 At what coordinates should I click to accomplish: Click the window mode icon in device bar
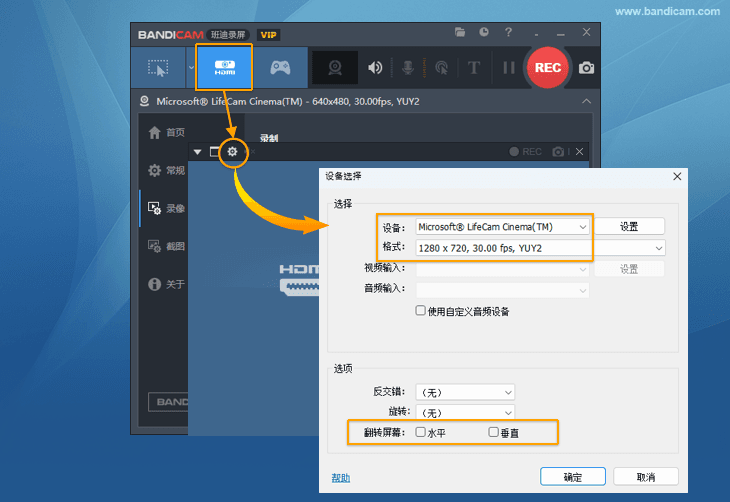pyautogui.click(x=214, y=152)
